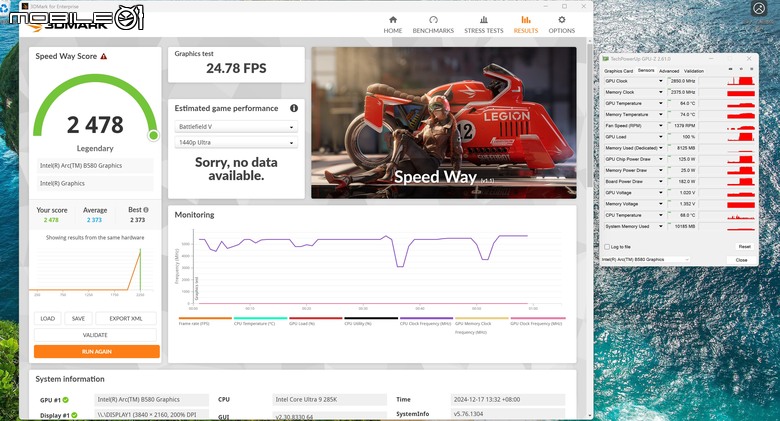Click the yellow GPU Memory Clock legend bar

click(x=482, y=318)
